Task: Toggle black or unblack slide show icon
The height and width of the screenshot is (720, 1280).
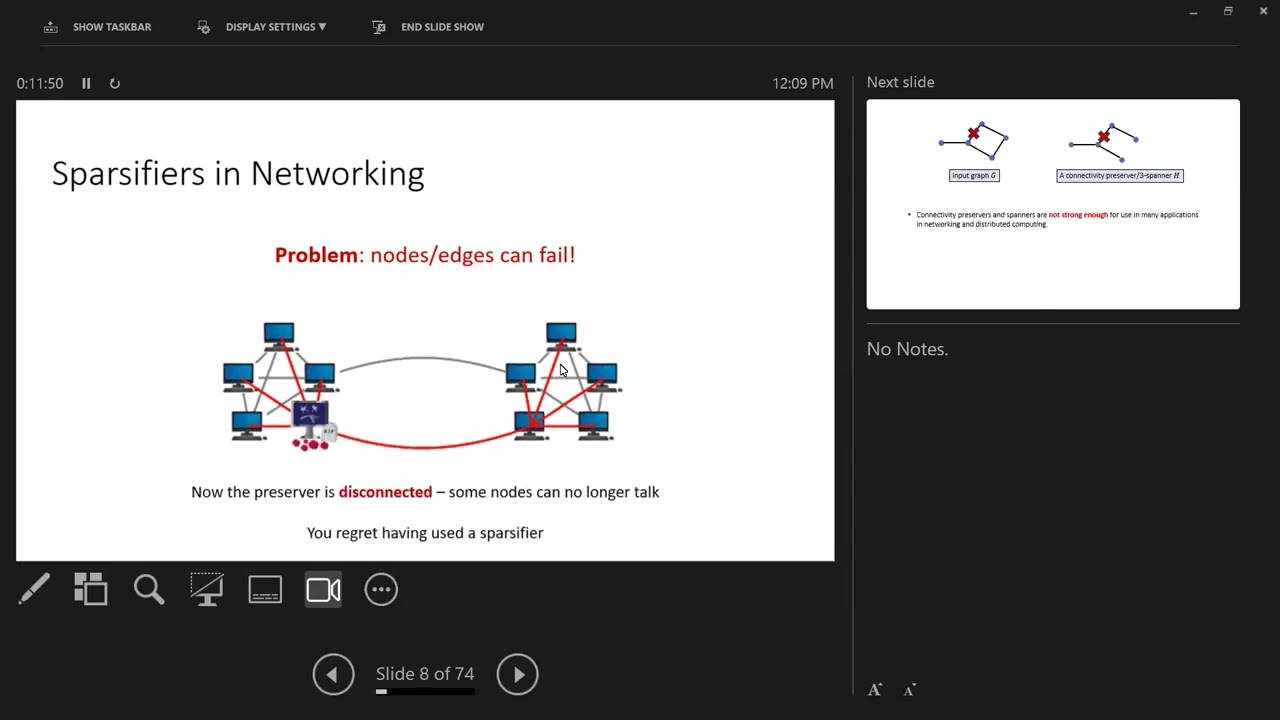Action: coord(207,589)
